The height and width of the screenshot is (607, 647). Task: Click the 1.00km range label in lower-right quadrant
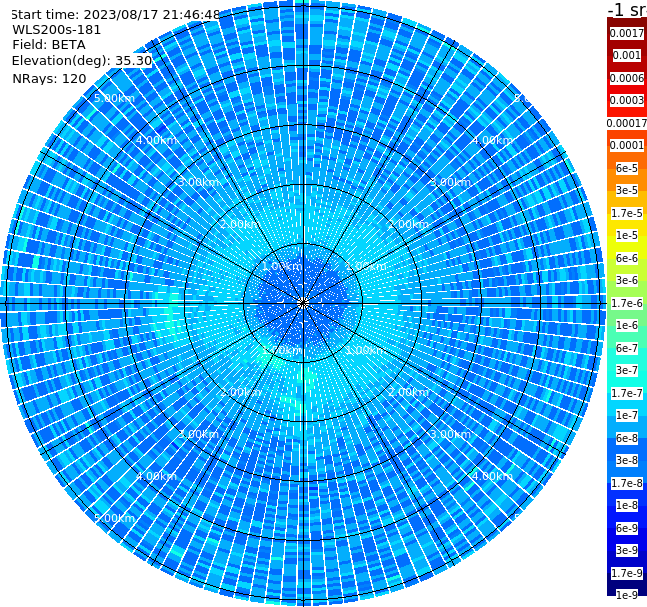coord(366,350)
